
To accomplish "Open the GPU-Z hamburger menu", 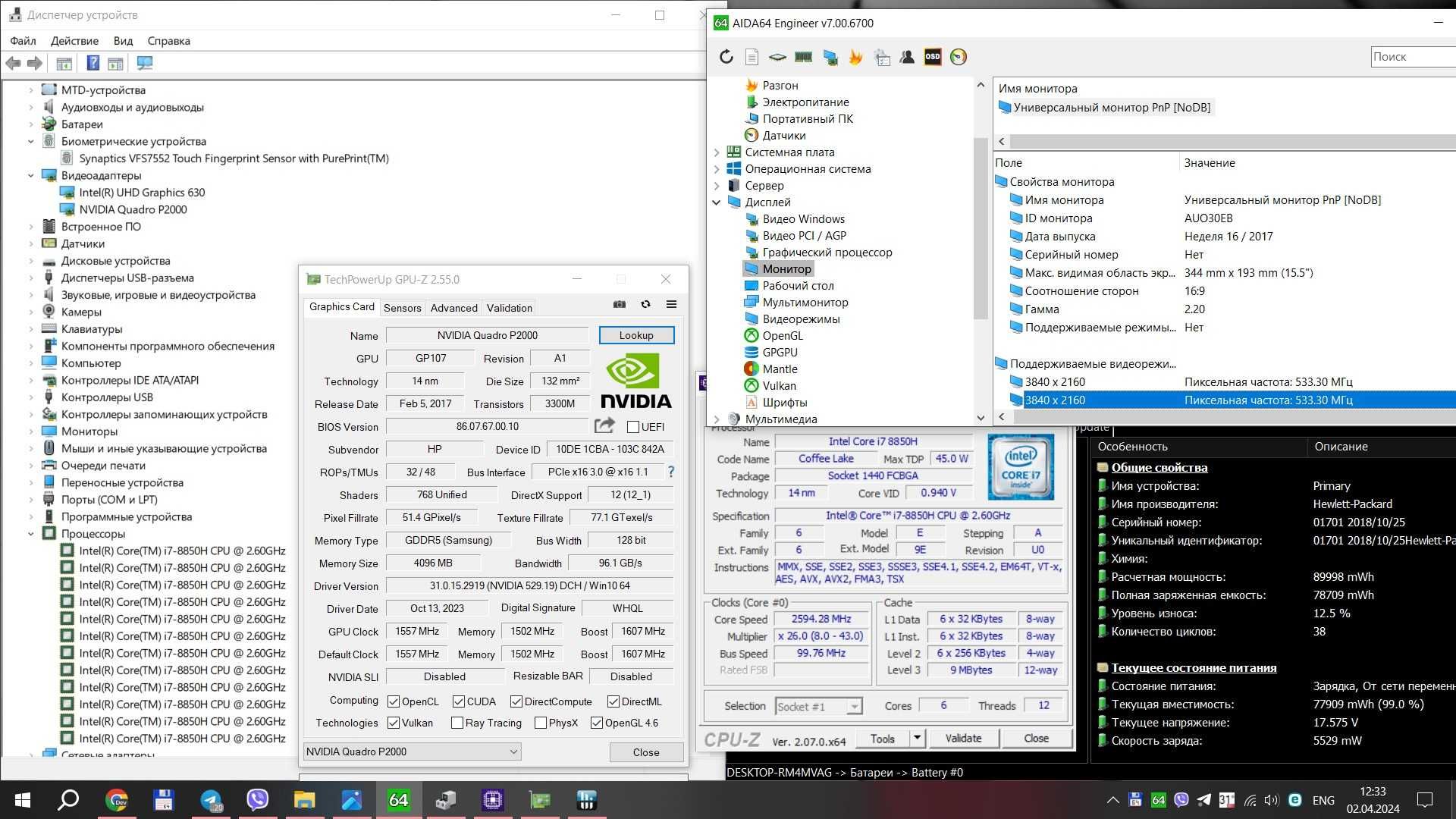I will tap(671, 304).
